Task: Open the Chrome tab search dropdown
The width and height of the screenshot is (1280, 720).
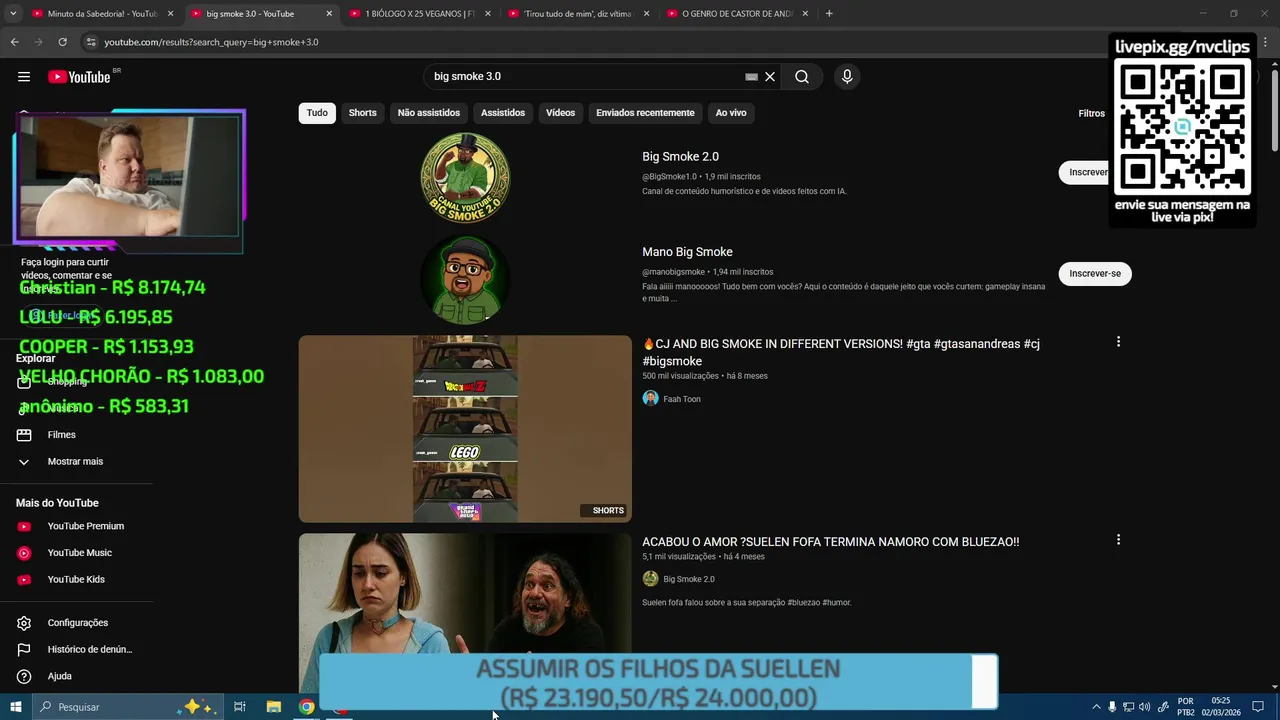Action: click(x=13, y=14)
